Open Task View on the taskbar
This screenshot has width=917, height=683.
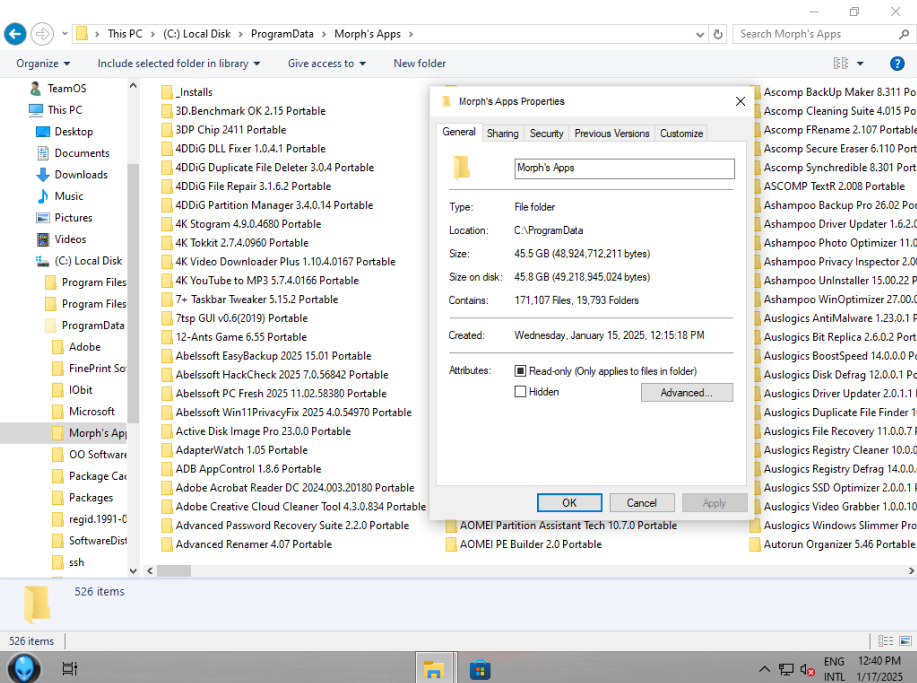(70, 668)
